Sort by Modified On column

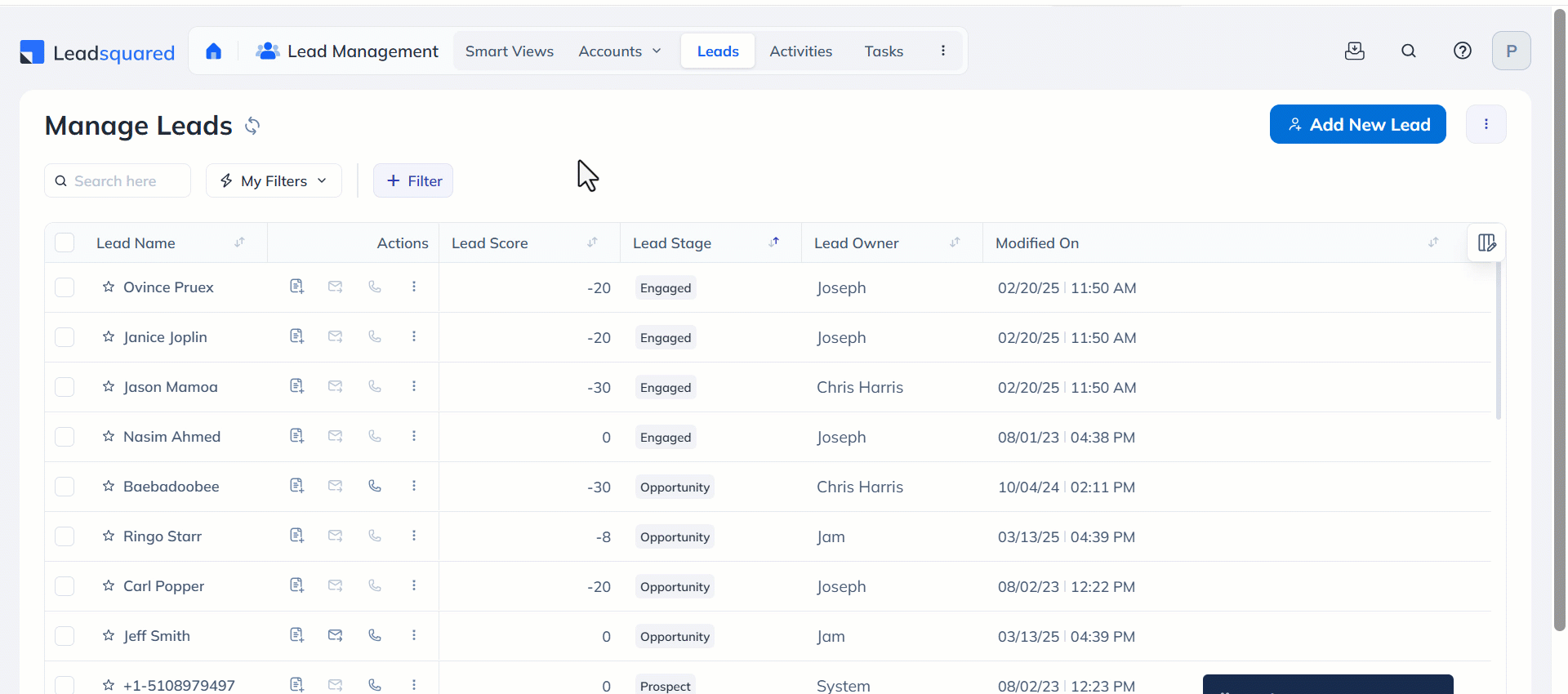point(1433,242)
